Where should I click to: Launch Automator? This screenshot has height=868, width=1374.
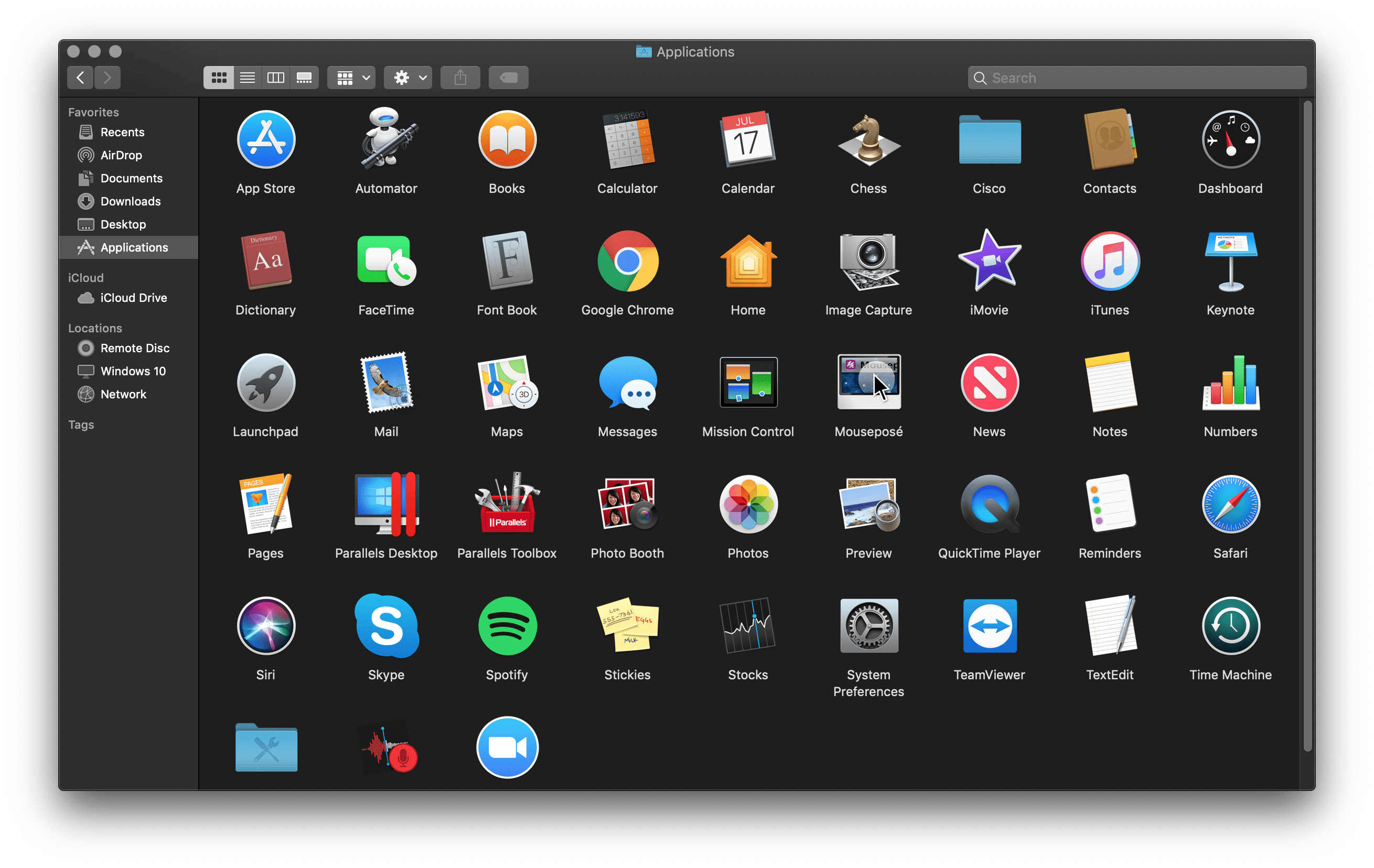[386, 140]
